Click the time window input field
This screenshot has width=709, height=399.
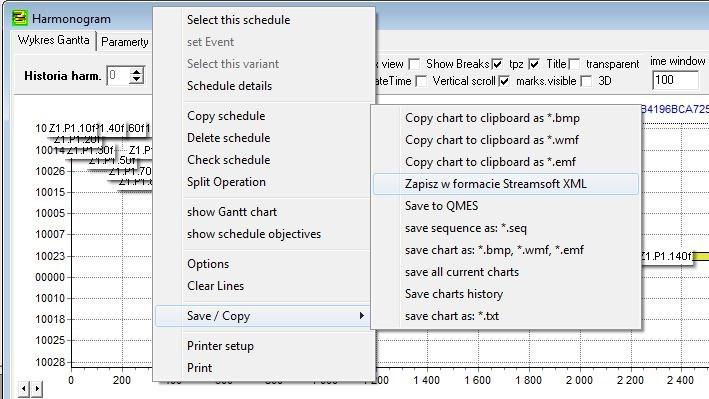click(676, 81)
